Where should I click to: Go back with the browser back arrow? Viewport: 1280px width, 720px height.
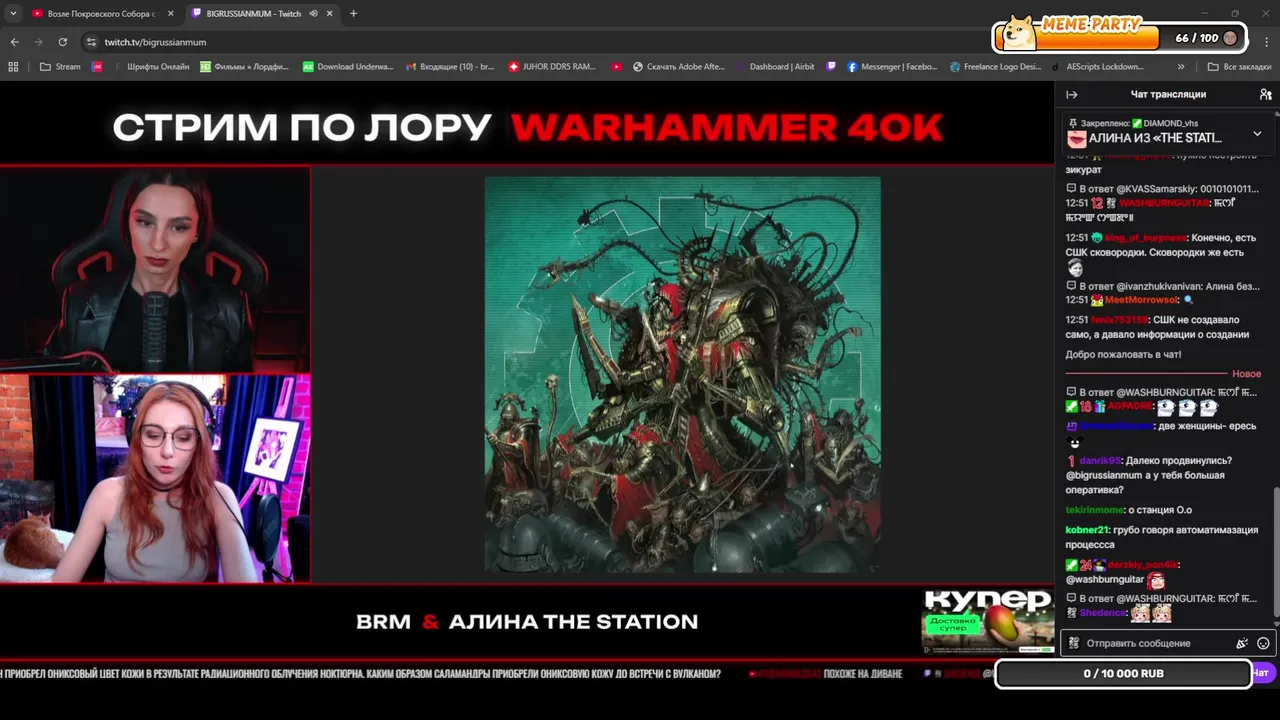(14, 42)
